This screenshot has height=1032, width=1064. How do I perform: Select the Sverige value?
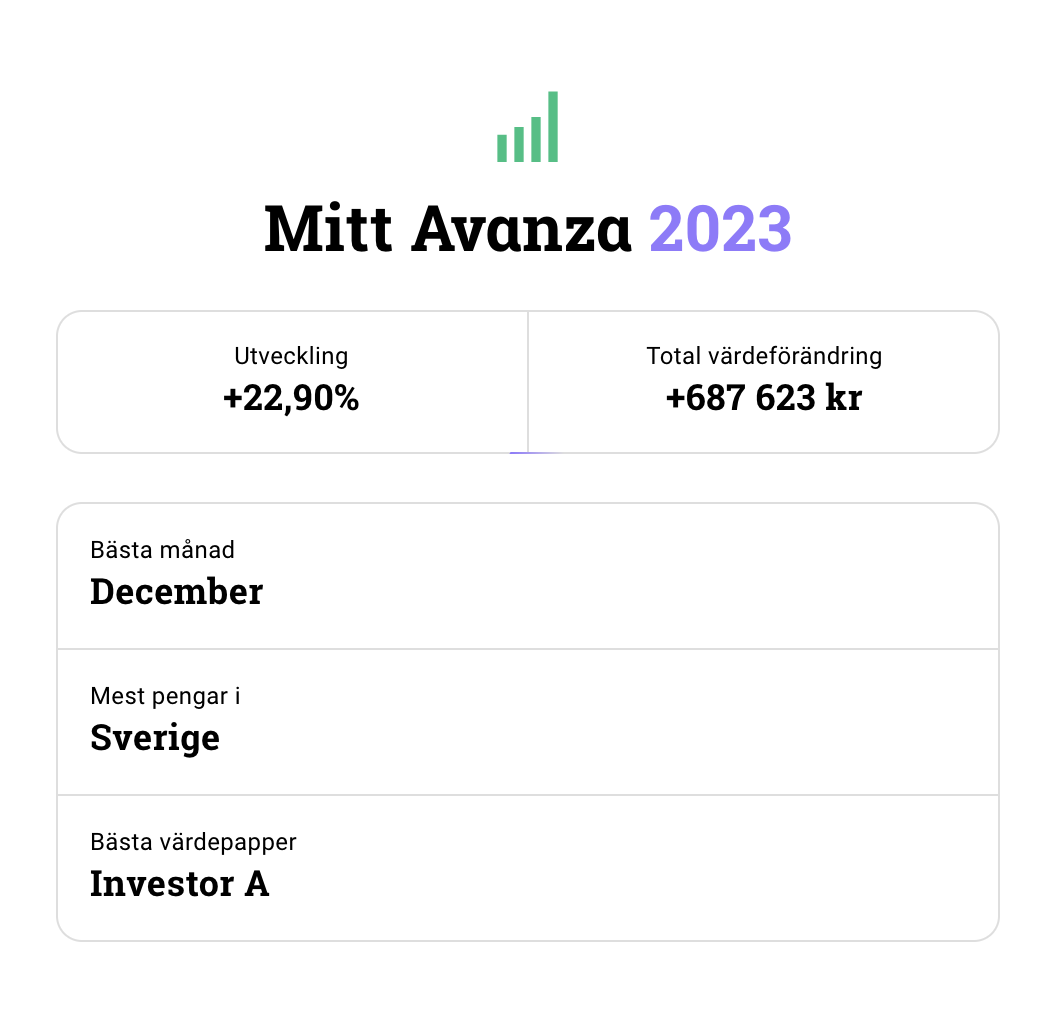(x=155, y=738)
